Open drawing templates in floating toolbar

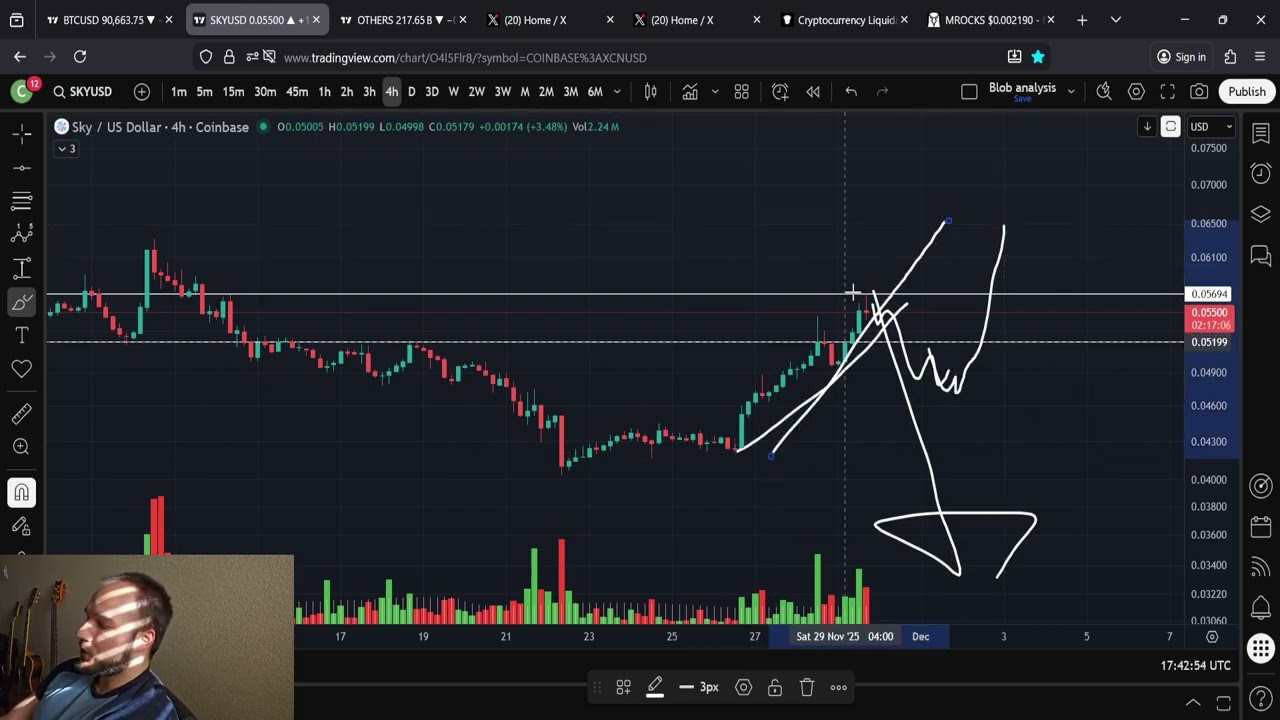[623, 687]
